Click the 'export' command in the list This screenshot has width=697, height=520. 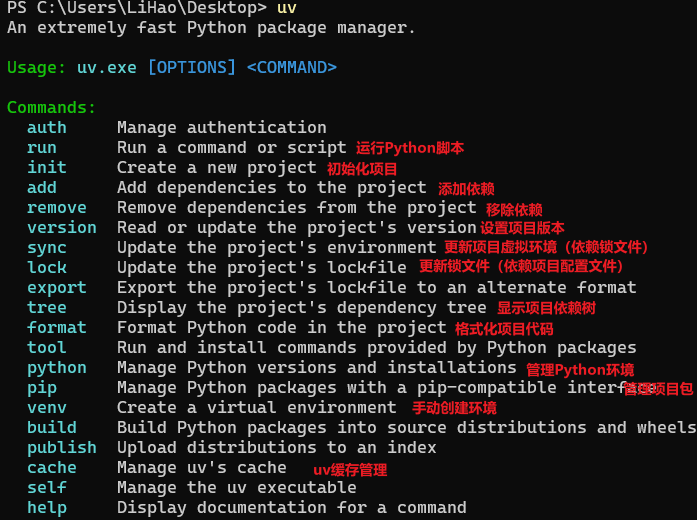pos(56,288)
